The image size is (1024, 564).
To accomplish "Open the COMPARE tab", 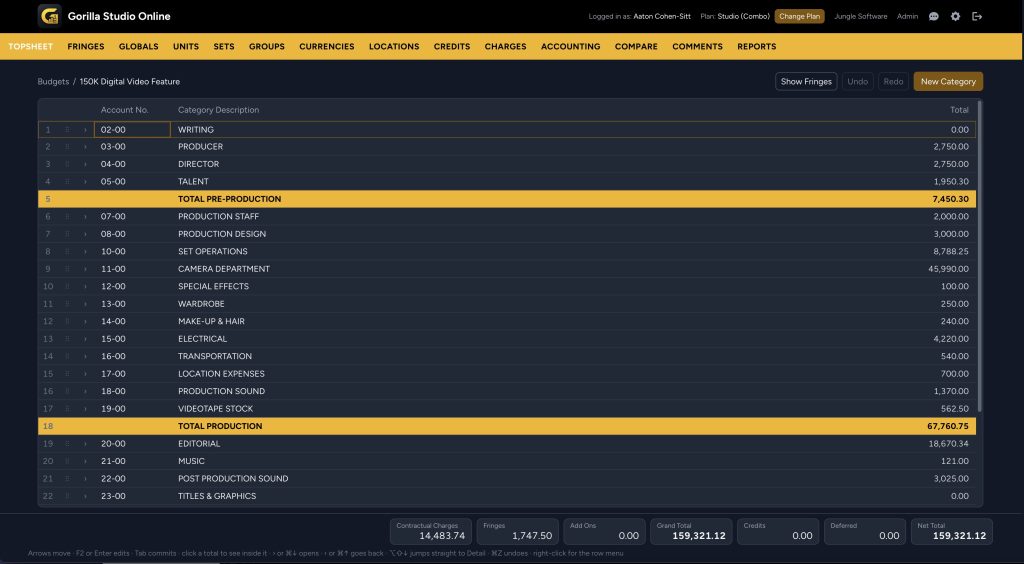I will [x=636, y=46].
